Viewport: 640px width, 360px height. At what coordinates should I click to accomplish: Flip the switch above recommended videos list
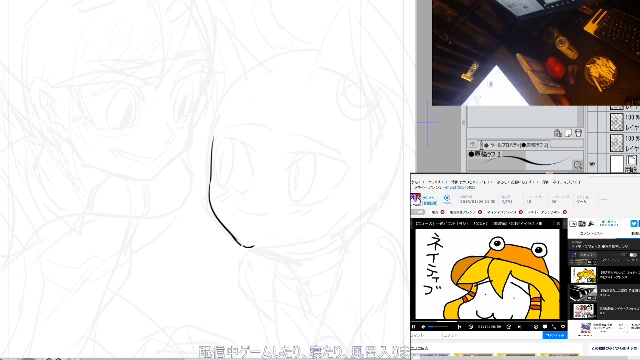(633, 255)
